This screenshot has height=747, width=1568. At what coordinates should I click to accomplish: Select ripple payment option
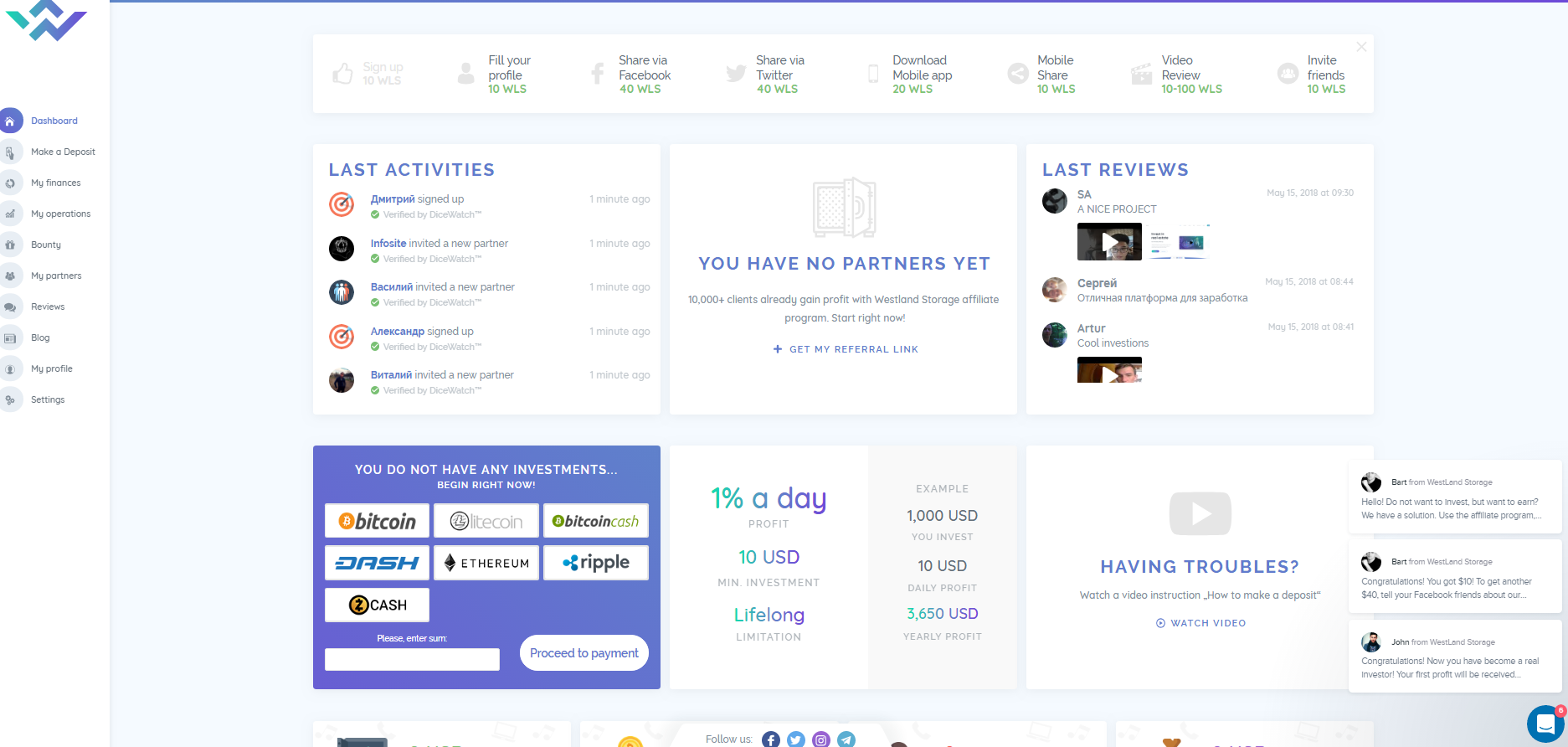pos(595,563)
